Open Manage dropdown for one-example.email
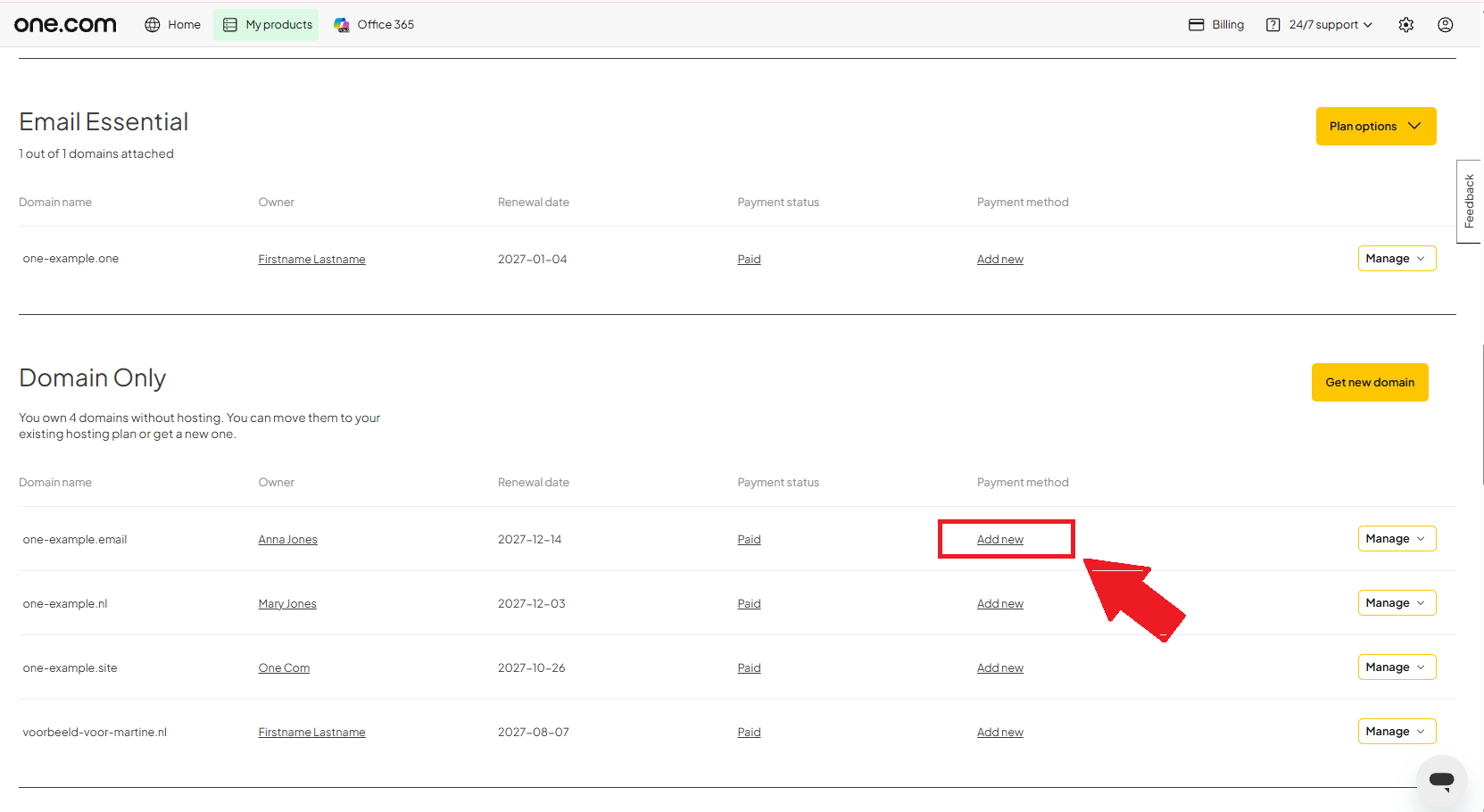This screenshot has height=812, width=1484. (1397, 539)
